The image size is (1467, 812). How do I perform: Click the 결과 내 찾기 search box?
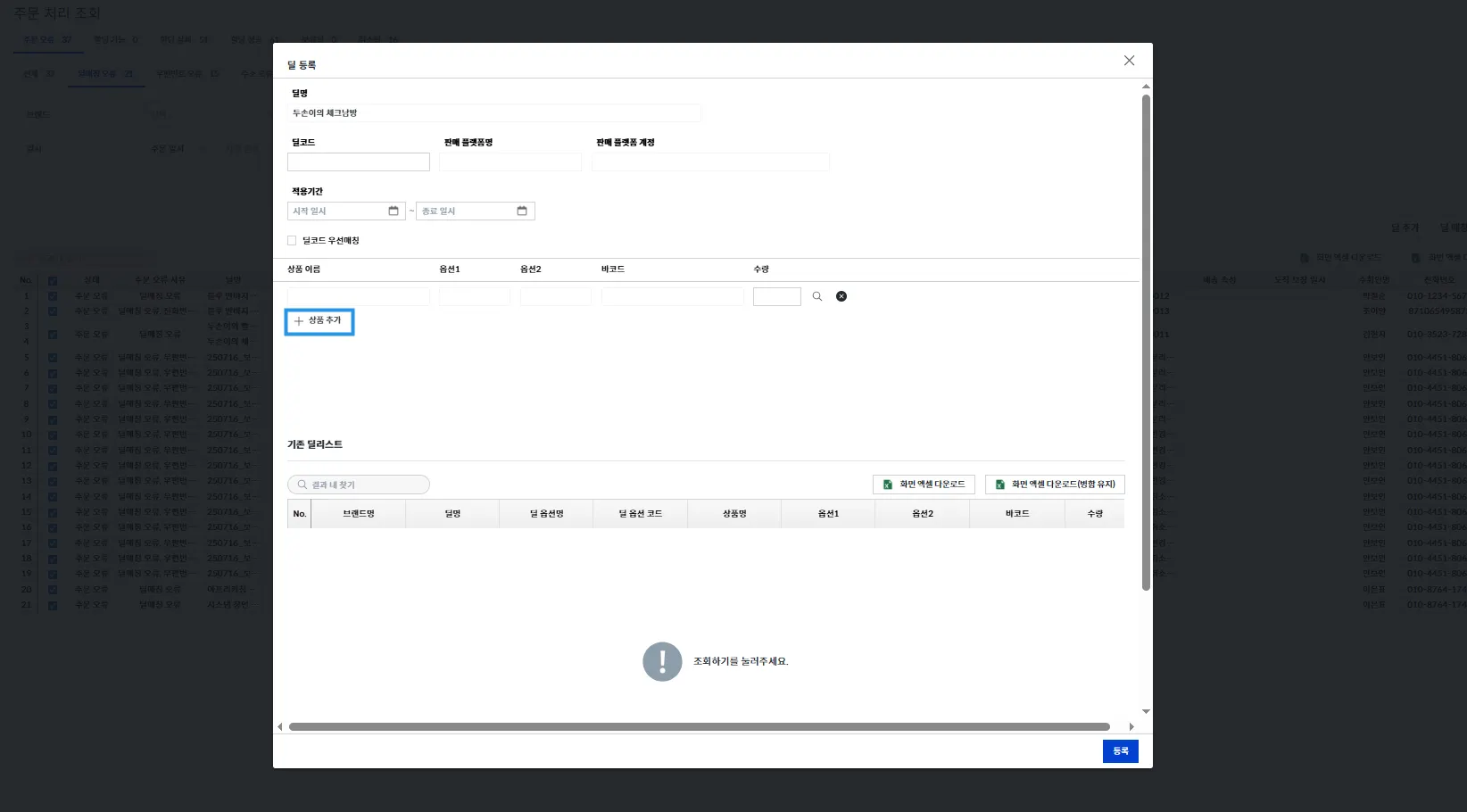click(x=359, y=485)
